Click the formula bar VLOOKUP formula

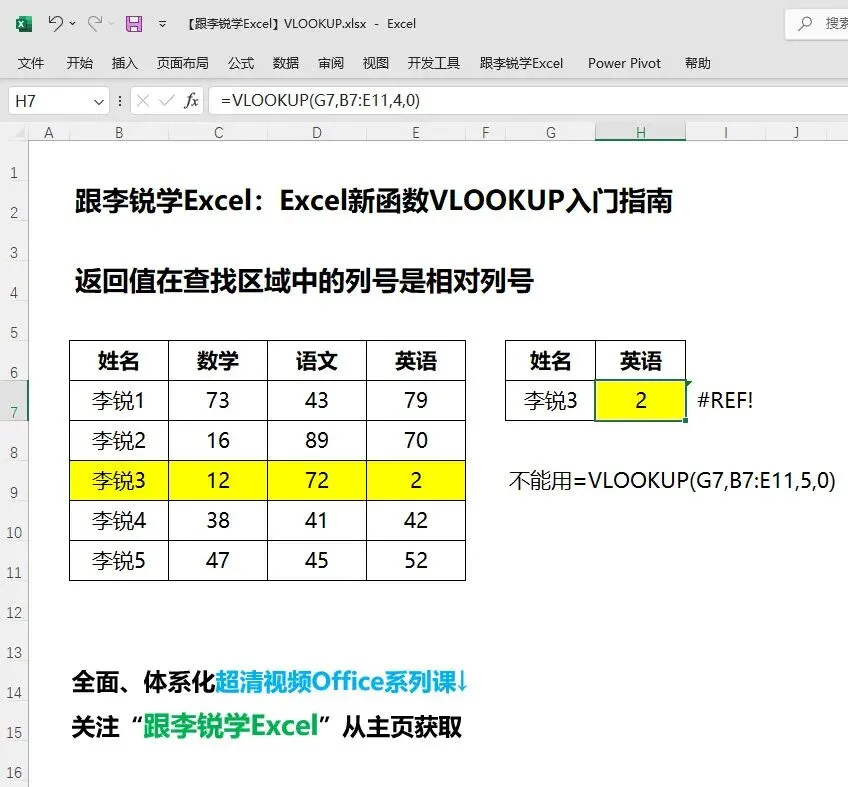point(320,101)
